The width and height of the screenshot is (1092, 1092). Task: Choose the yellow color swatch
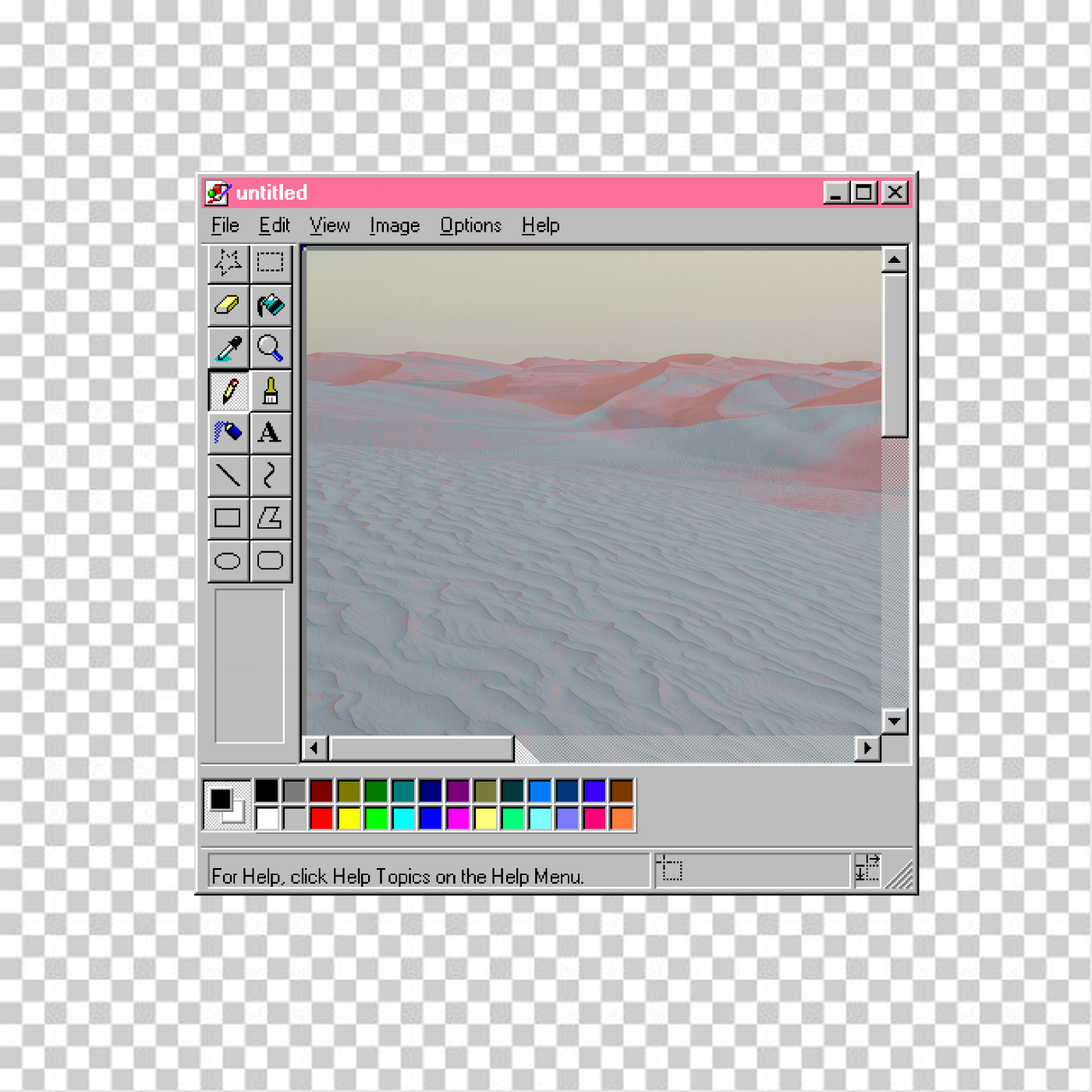coord(349,818)
